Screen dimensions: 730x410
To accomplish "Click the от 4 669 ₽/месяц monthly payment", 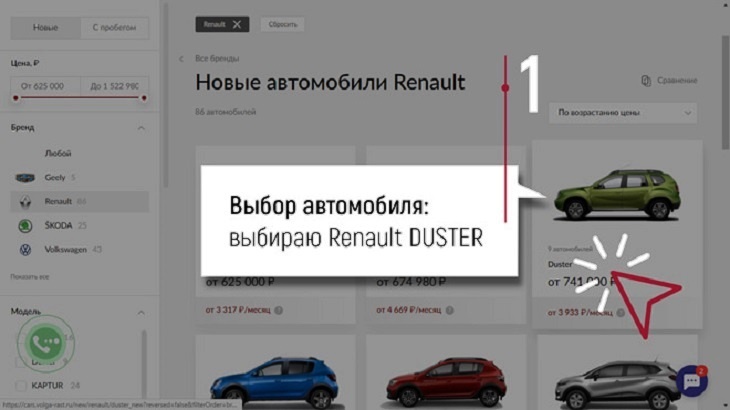I will (x=408, y=310).
